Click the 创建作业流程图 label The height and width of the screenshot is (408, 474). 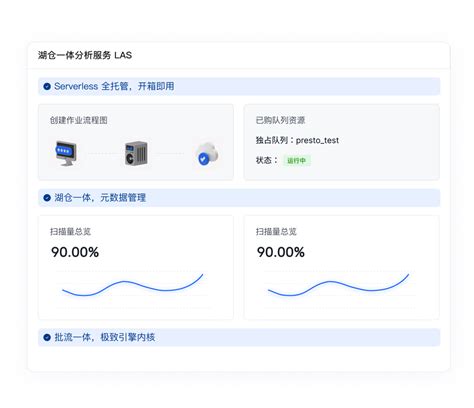tap(79, 120)
